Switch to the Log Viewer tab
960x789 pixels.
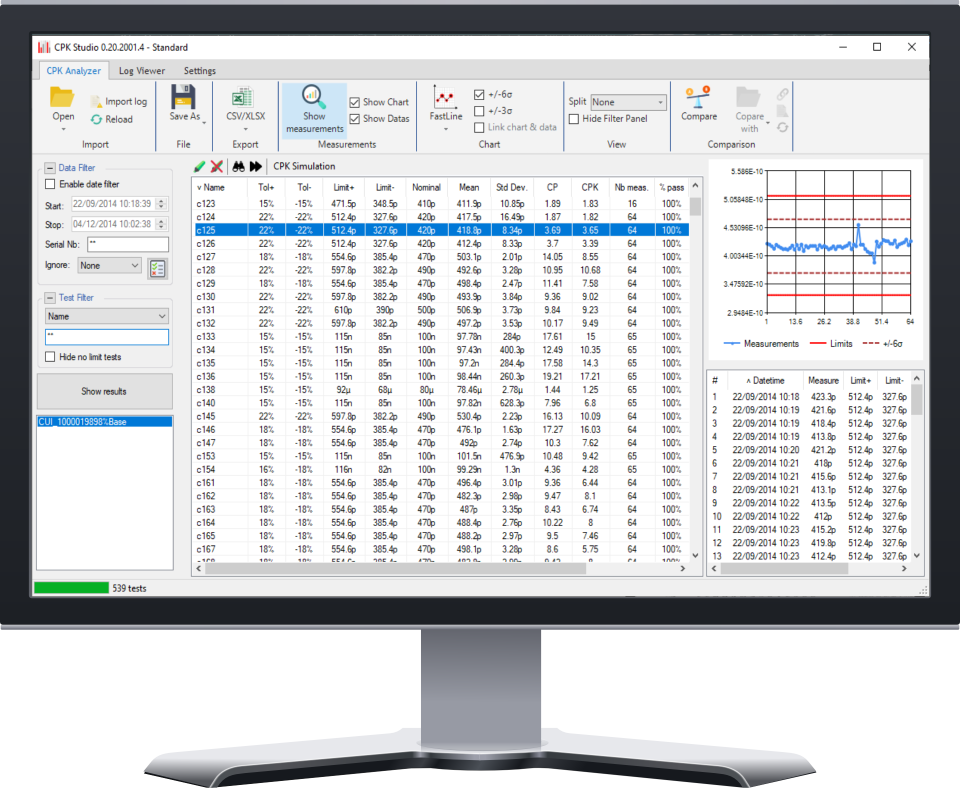tap(141, 71)
